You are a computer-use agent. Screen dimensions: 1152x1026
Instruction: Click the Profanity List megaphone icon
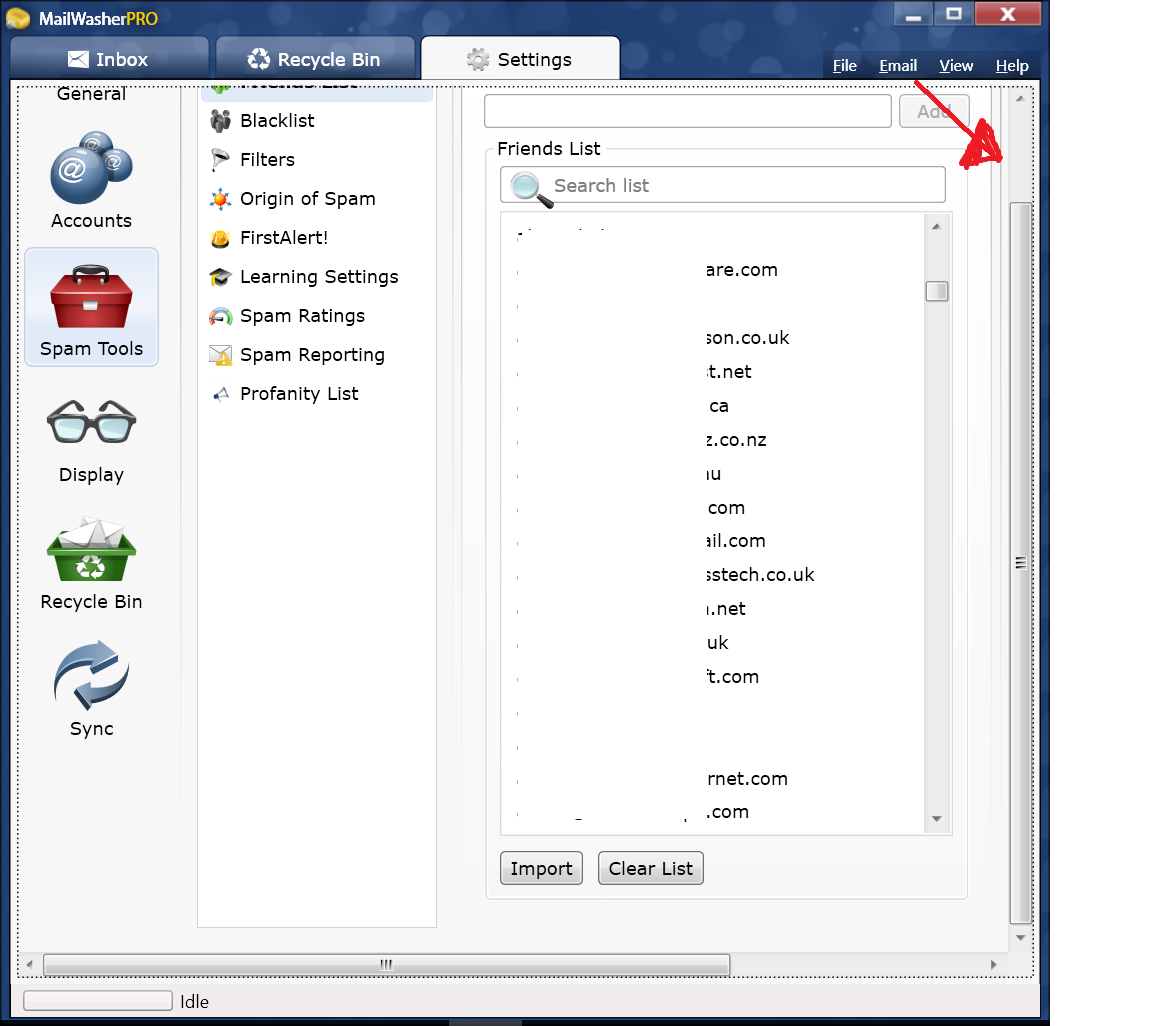point(220,394)
